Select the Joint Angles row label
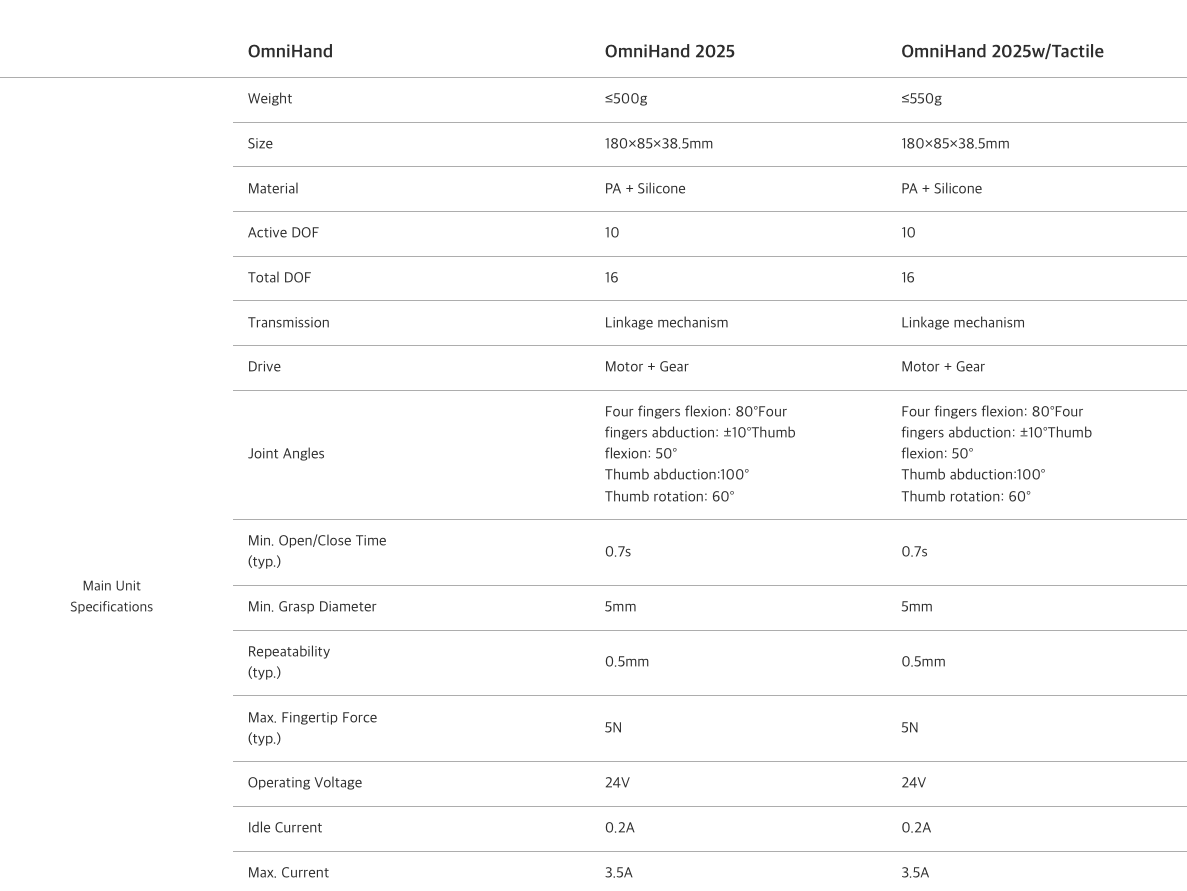 [286, 454]
